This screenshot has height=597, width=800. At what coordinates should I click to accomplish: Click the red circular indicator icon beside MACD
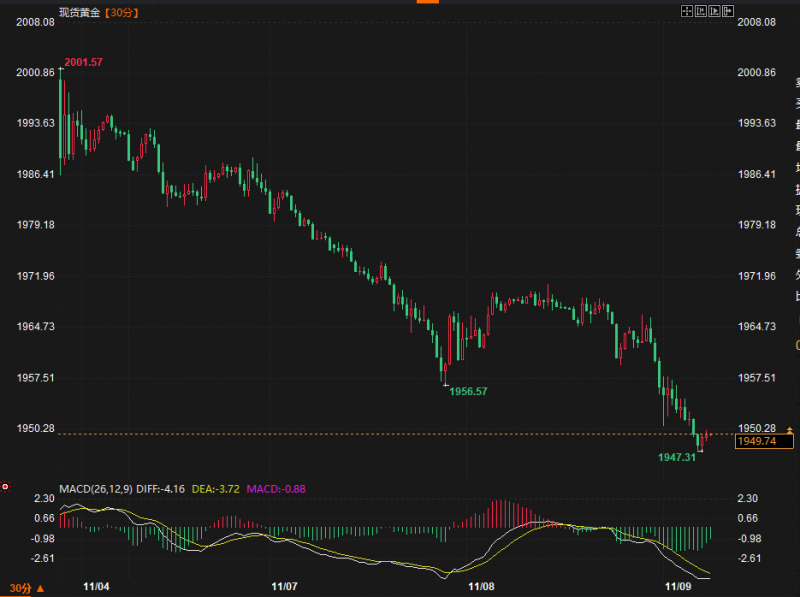coord(6,487)
